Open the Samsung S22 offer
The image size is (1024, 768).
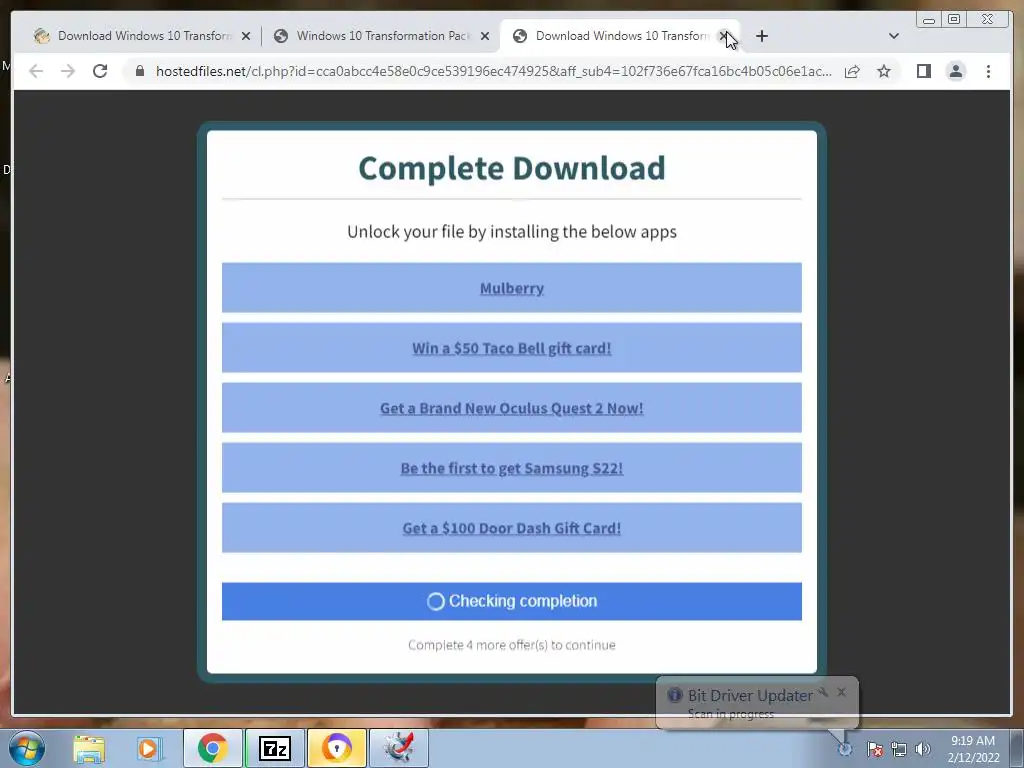click(511, 468)
